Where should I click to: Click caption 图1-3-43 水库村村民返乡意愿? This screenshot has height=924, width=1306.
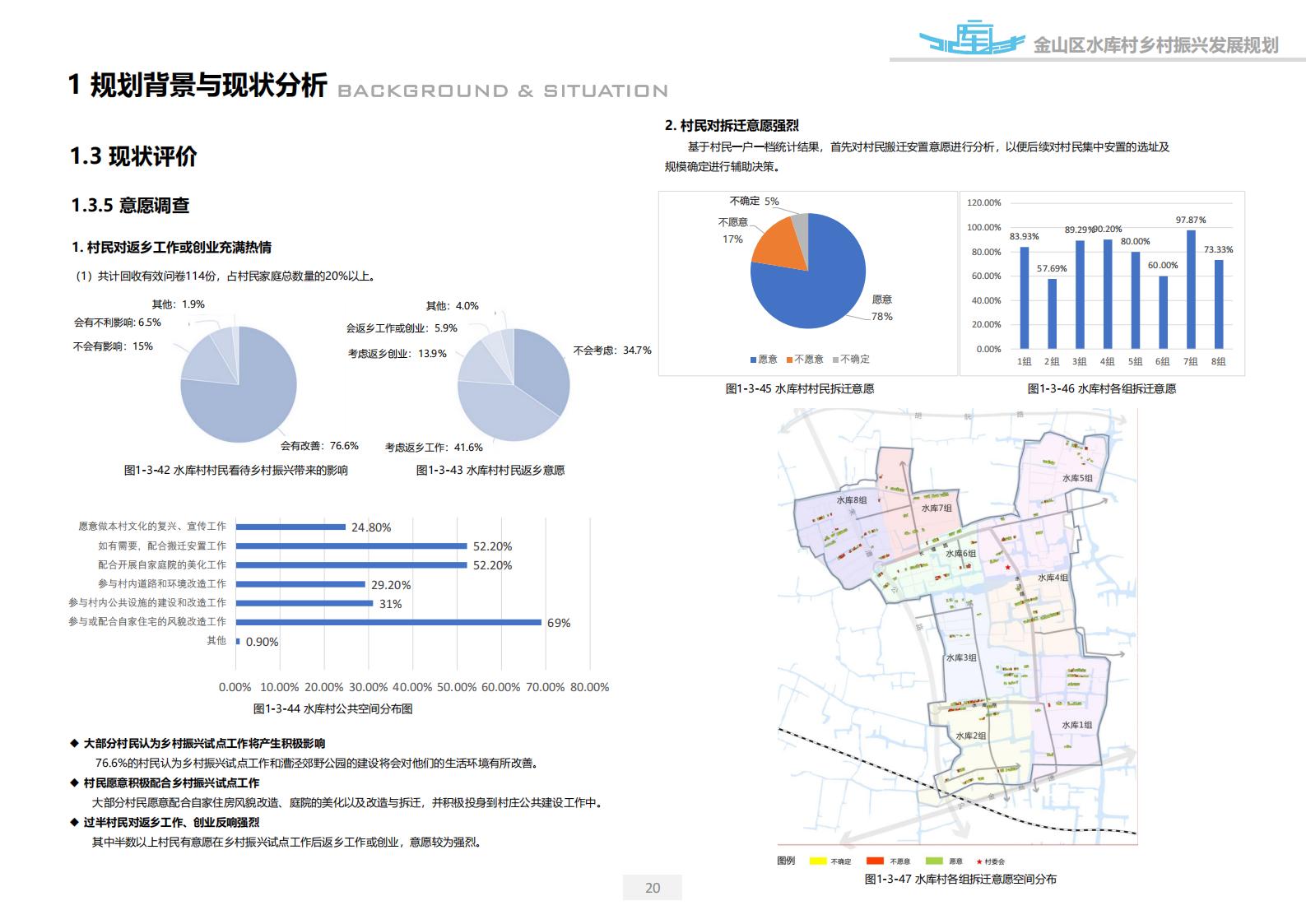(x=490, y=471)
